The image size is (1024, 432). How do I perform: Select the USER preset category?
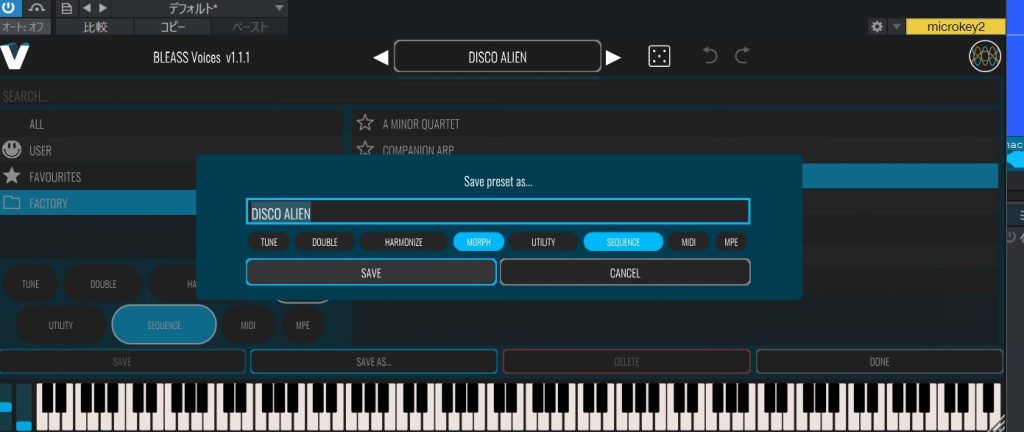pos(40,151)
